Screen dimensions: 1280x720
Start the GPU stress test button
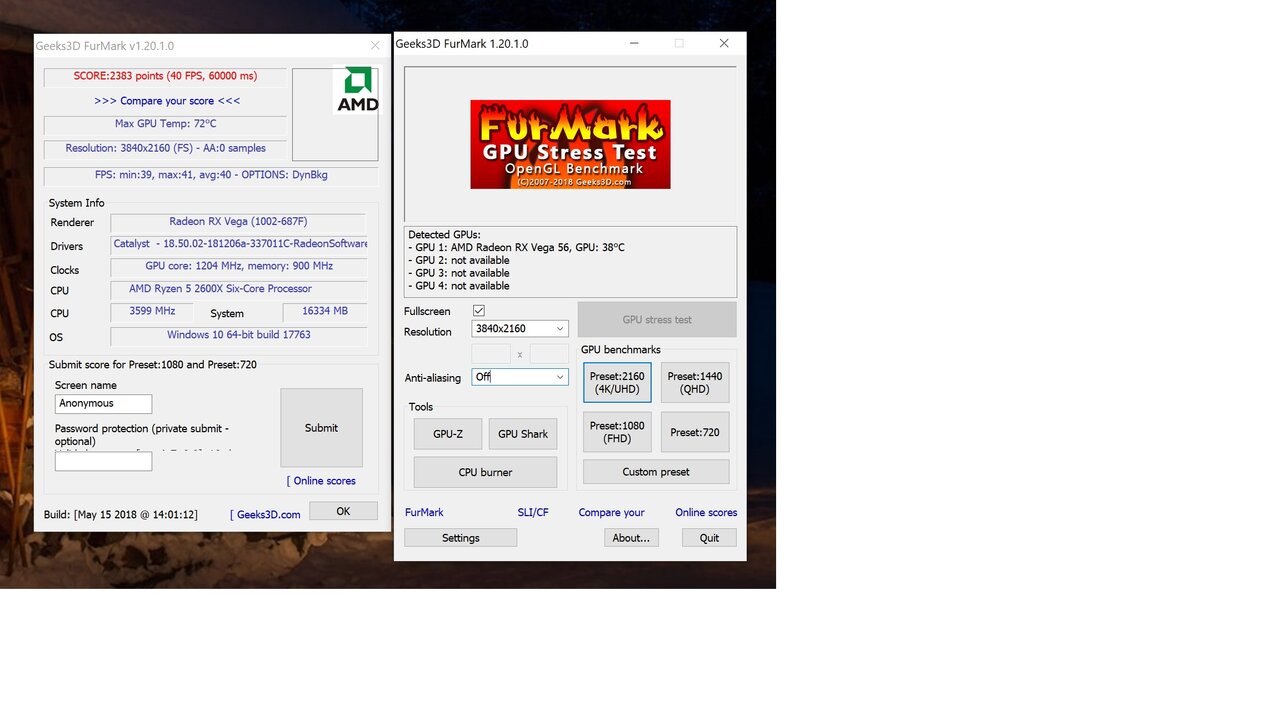click(x=657, y=320)
